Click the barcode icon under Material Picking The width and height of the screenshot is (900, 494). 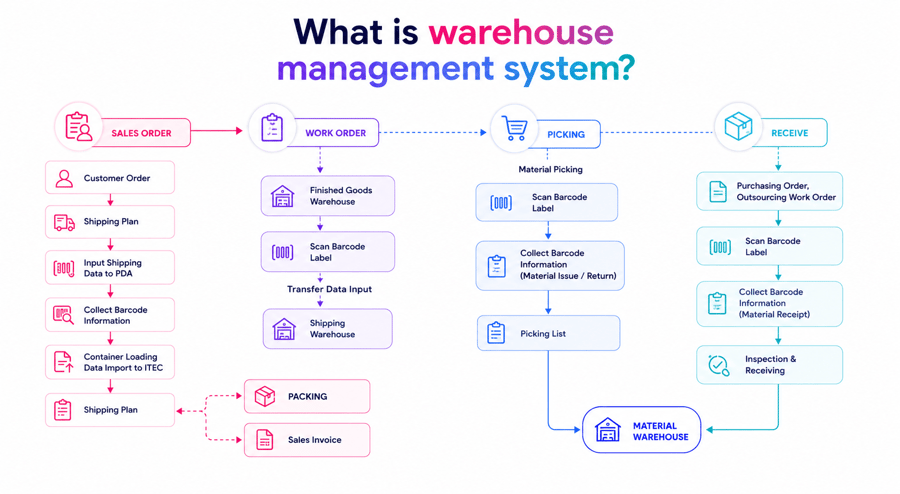pos(501,203)
